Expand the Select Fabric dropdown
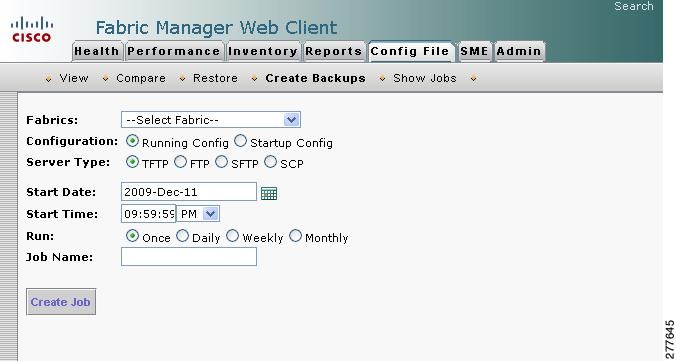676x361 pixels. tap(211, 119)
